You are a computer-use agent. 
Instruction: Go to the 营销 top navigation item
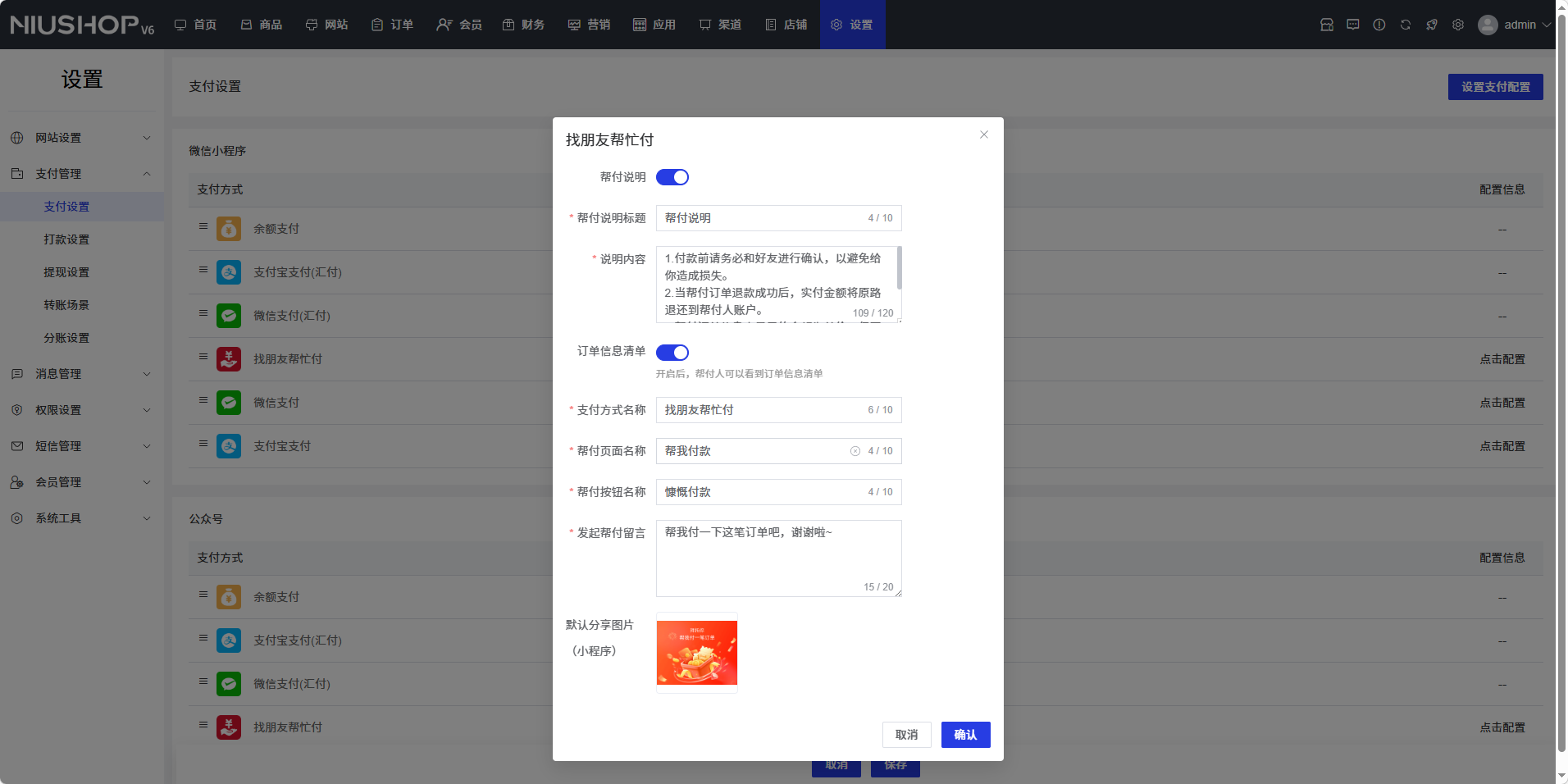coord(589,25)
